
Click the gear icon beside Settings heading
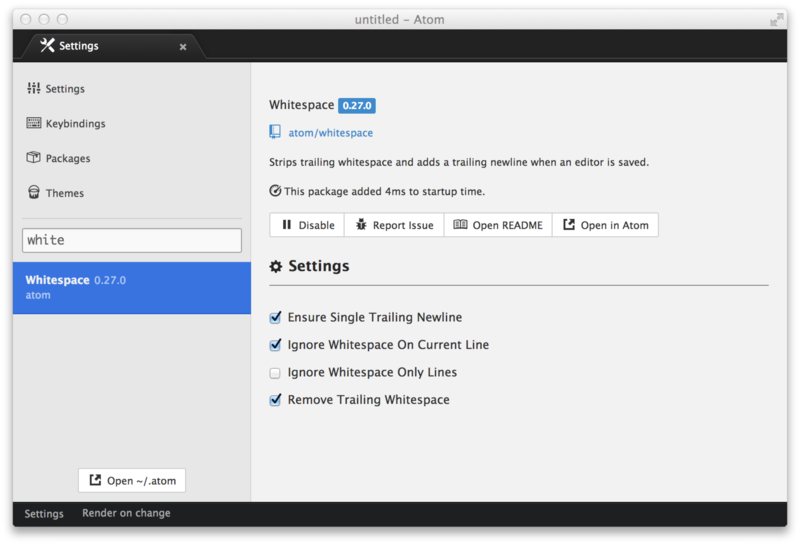[x=276, y=267]
